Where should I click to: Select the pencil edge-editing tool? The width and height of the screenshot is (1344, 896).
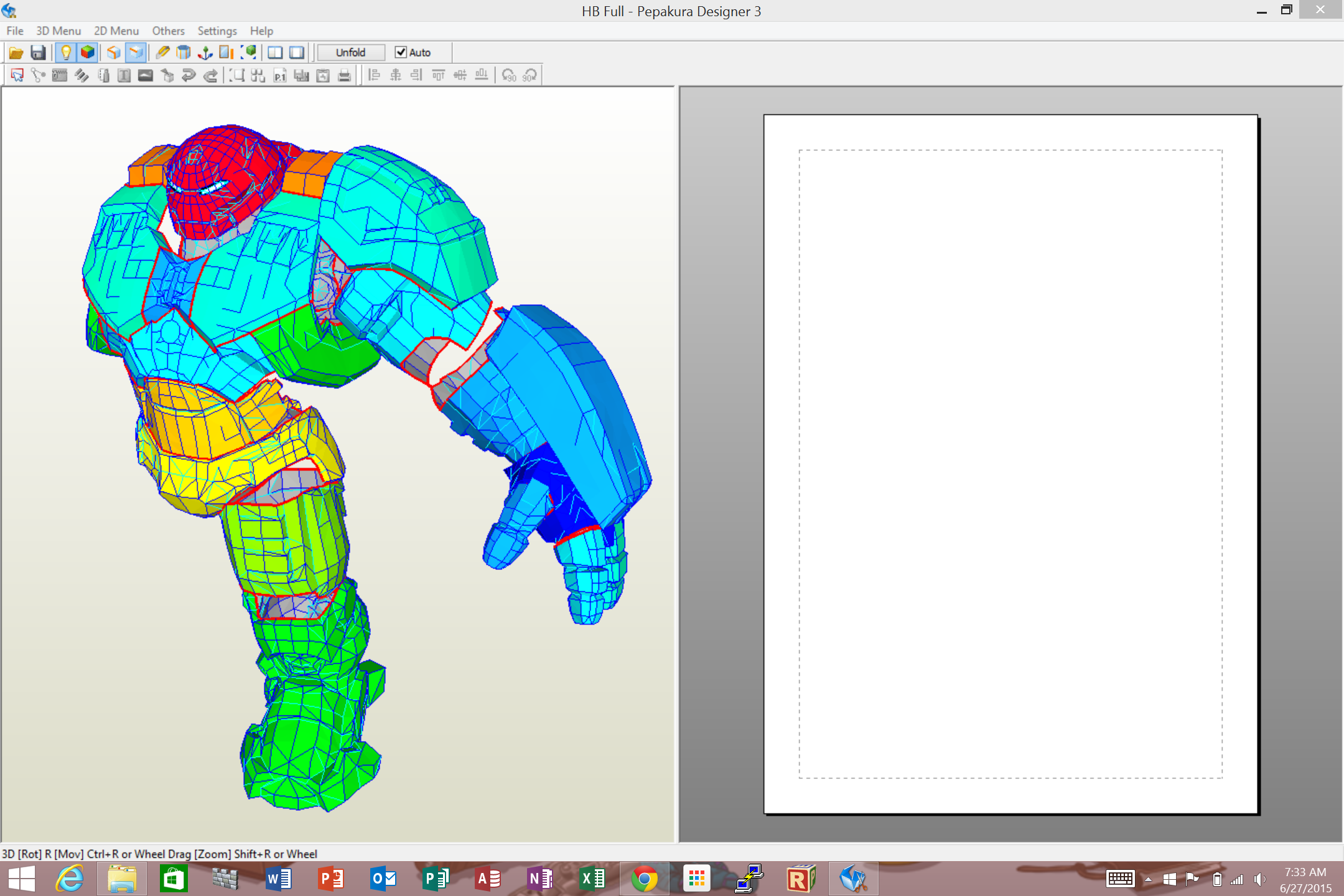point(162,53)
